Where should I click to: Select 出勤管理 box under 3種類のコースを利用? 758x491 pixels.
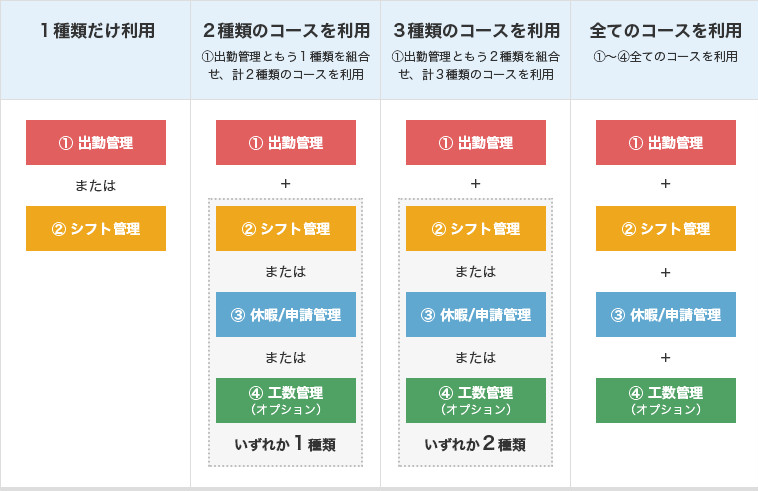(476, 143)
